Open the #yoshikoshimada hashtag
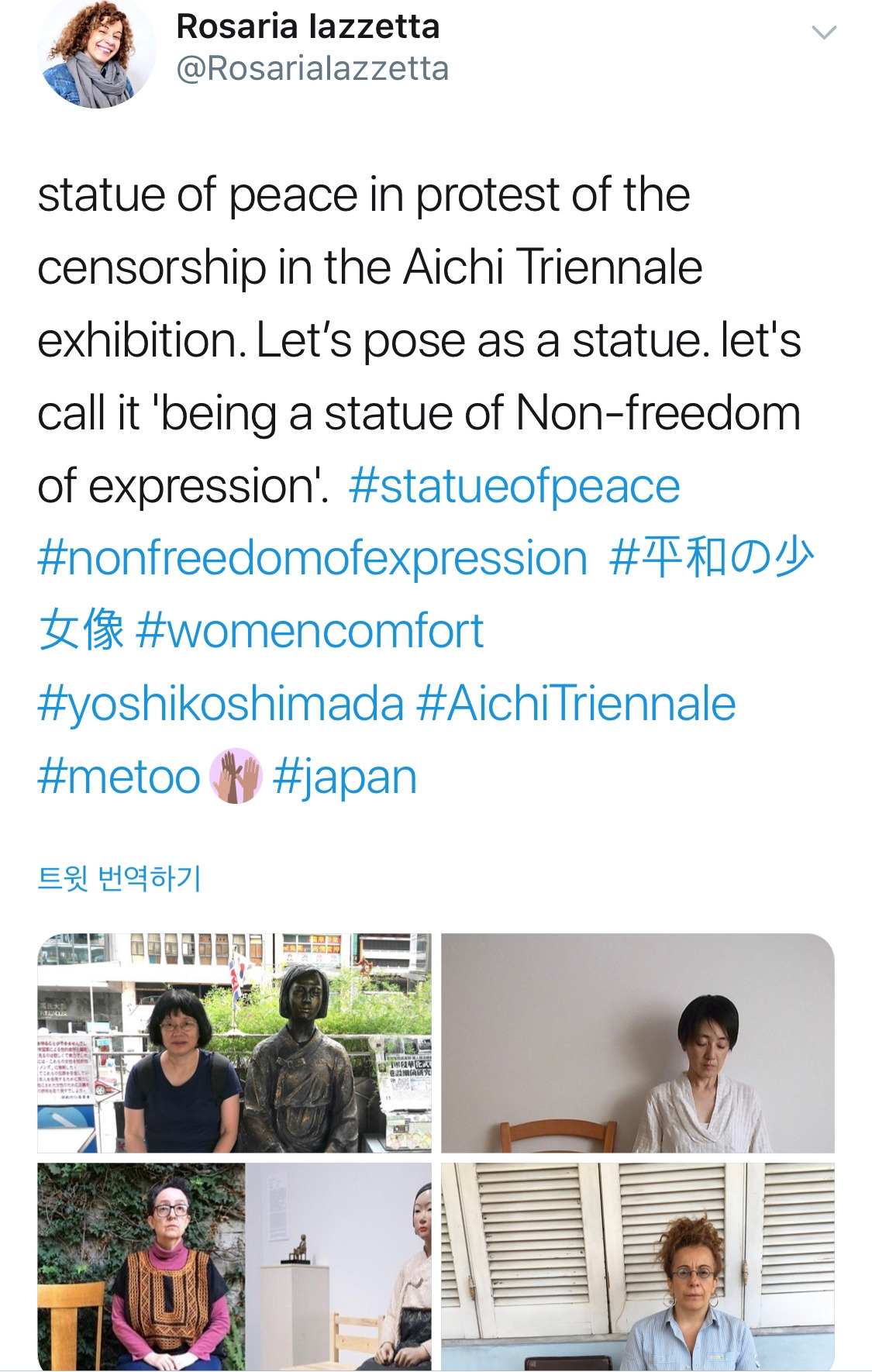 (x=221, y=703)
